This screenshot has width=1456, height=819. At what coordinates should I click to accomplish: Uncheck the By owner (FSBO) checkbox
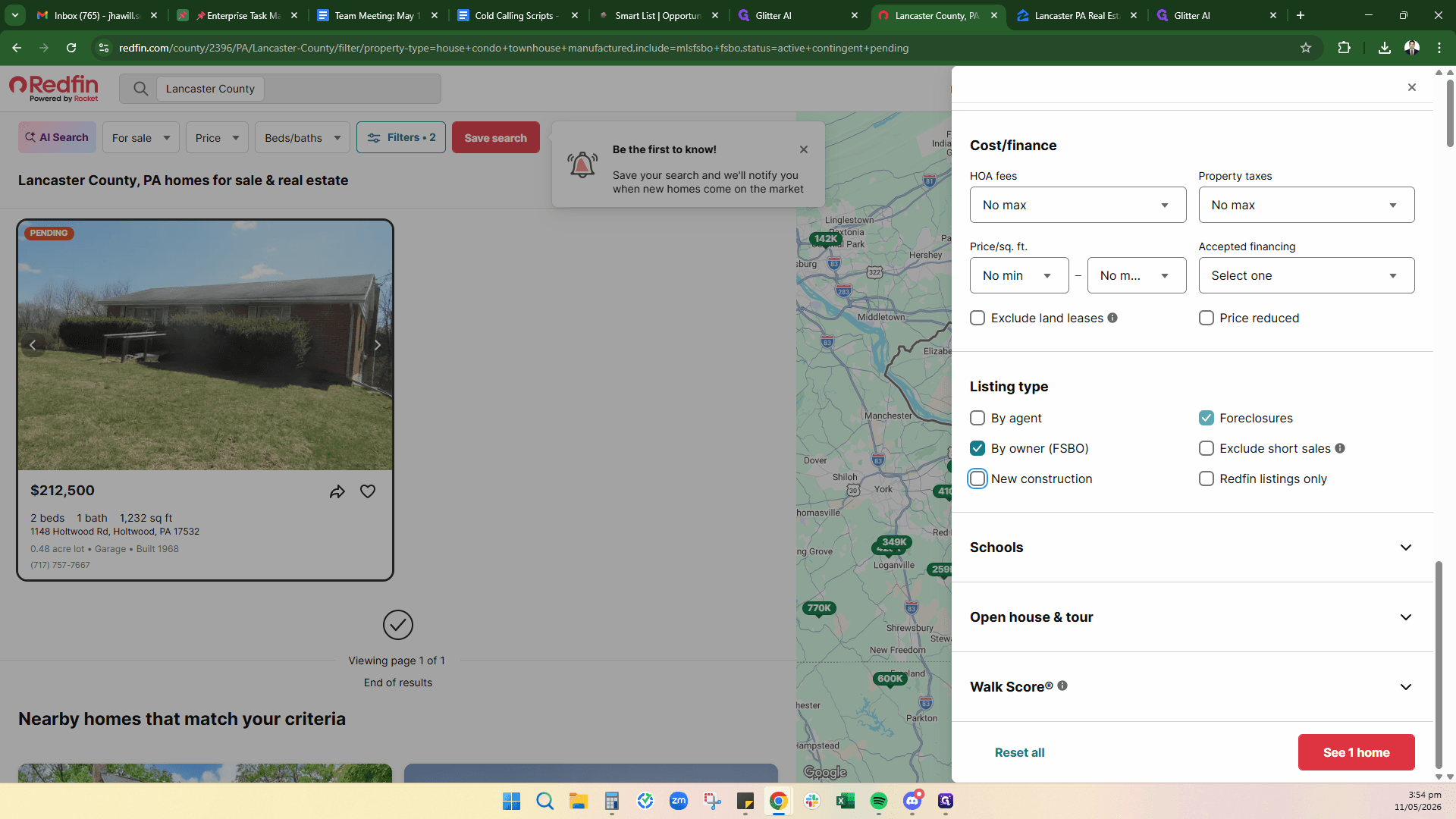(x=977, y=448)
